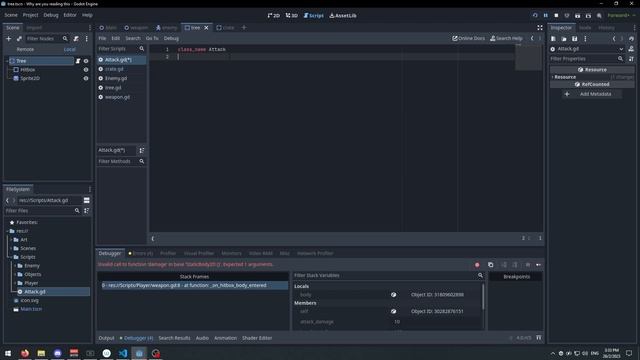This screenshot has width=640, height=360.
Task: Switch to the Inspector Node tab
Action: point(585,28)
